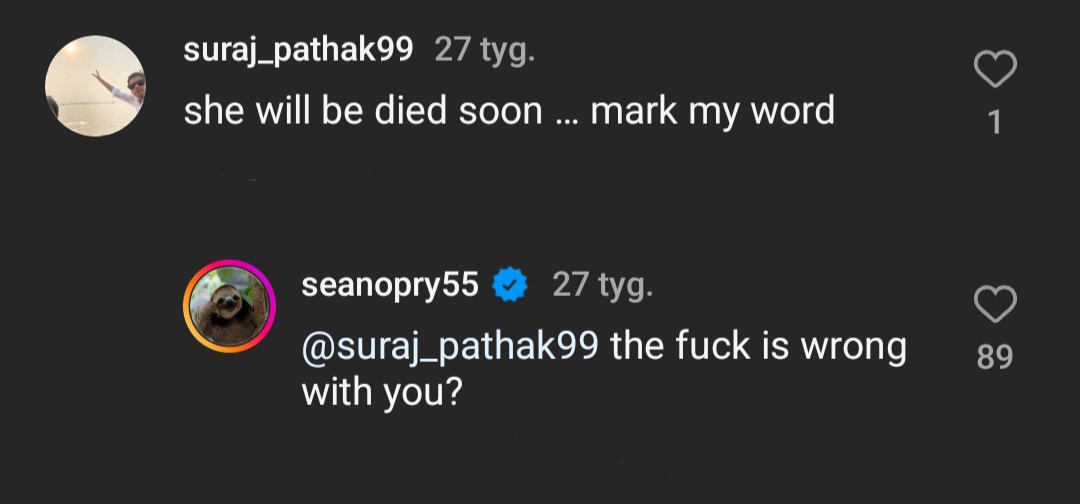Tap the heart on seanopry55's reply

[994, 304]
